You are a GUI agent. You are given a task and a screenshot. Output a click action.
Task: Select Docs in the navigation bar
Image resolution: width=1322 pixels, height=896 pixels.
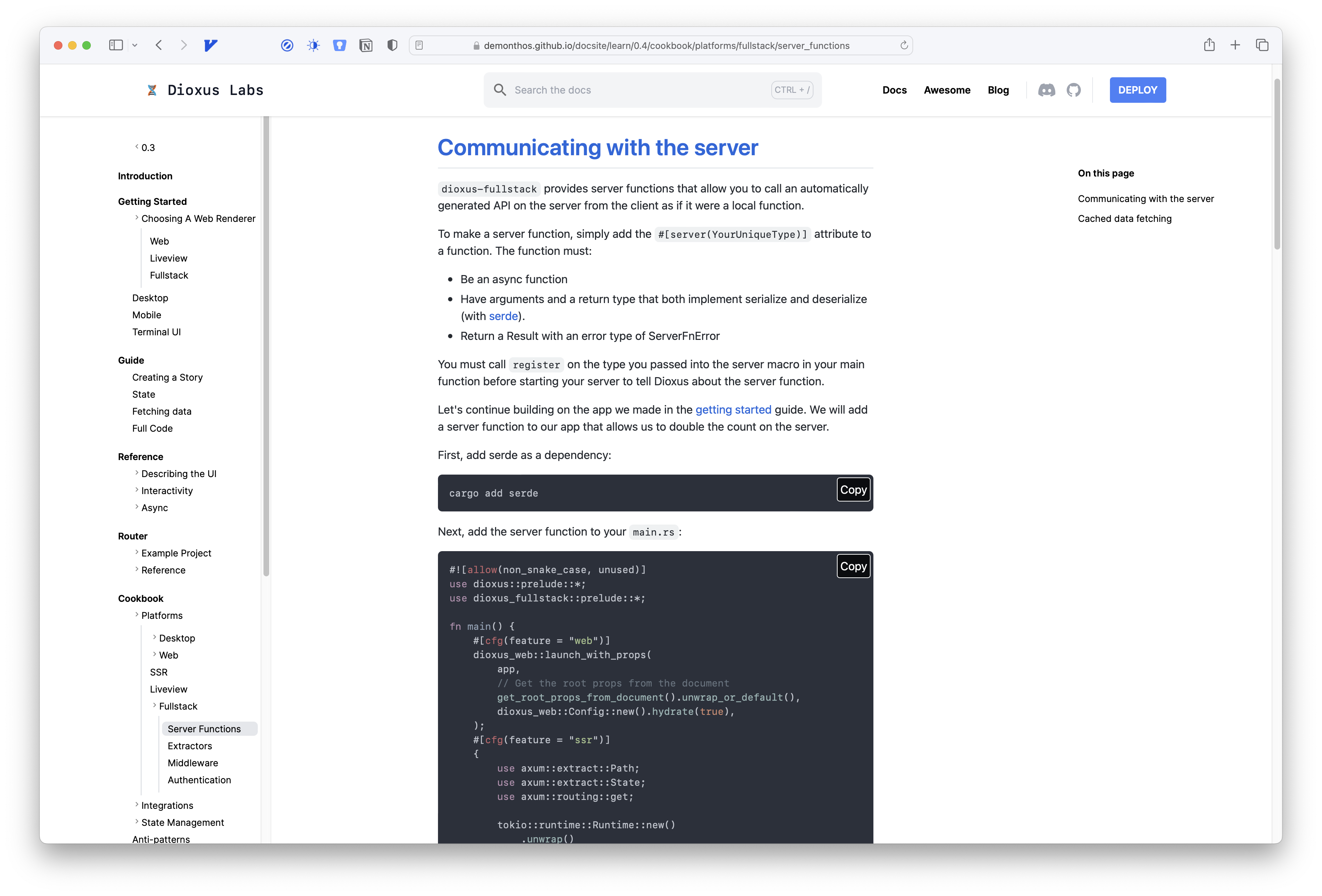[x=894, y=90]
